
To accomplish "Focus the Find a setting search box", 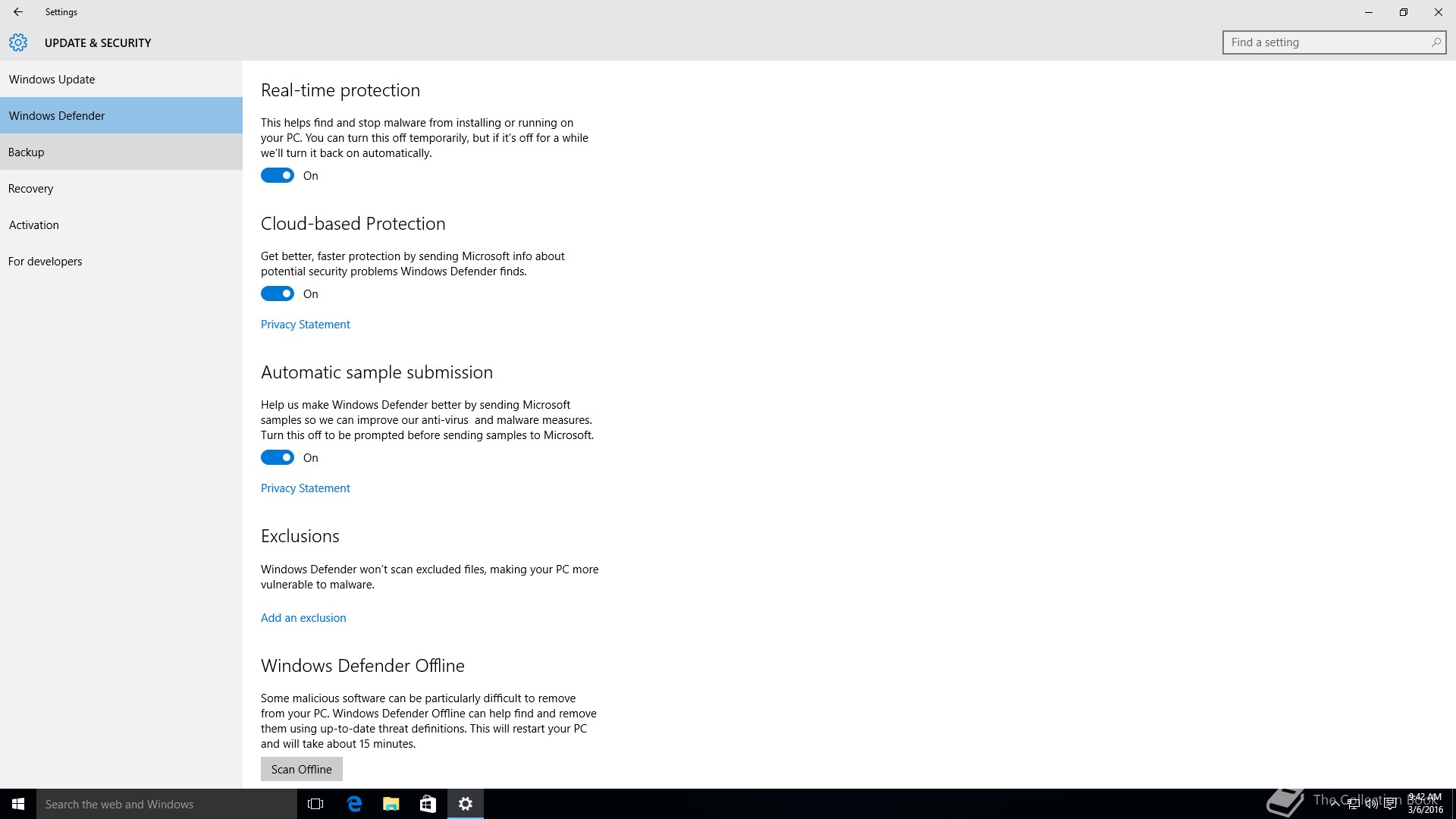I will click(1334, 42).
